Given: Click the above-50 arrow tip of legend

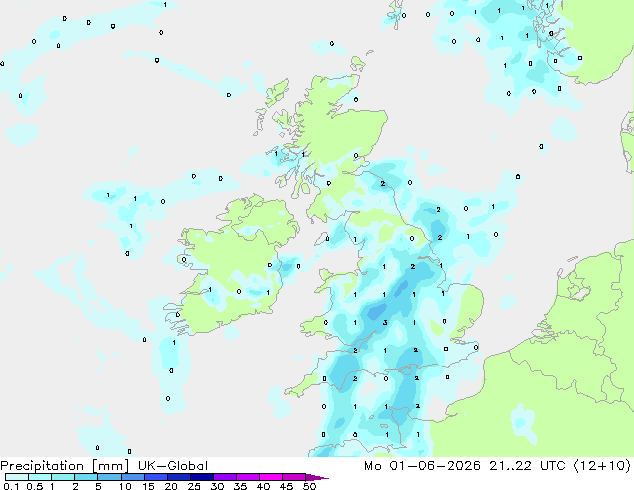Looking at the screenshot, I should [317, 477].
